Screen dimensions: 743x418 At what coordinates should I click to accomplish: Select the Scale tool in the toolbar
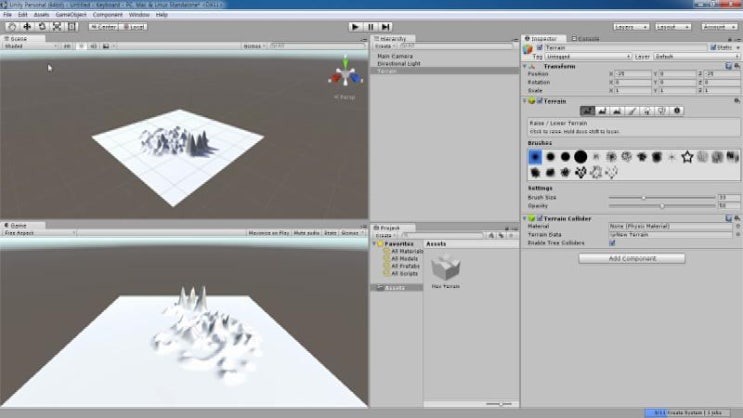[56, 27]
